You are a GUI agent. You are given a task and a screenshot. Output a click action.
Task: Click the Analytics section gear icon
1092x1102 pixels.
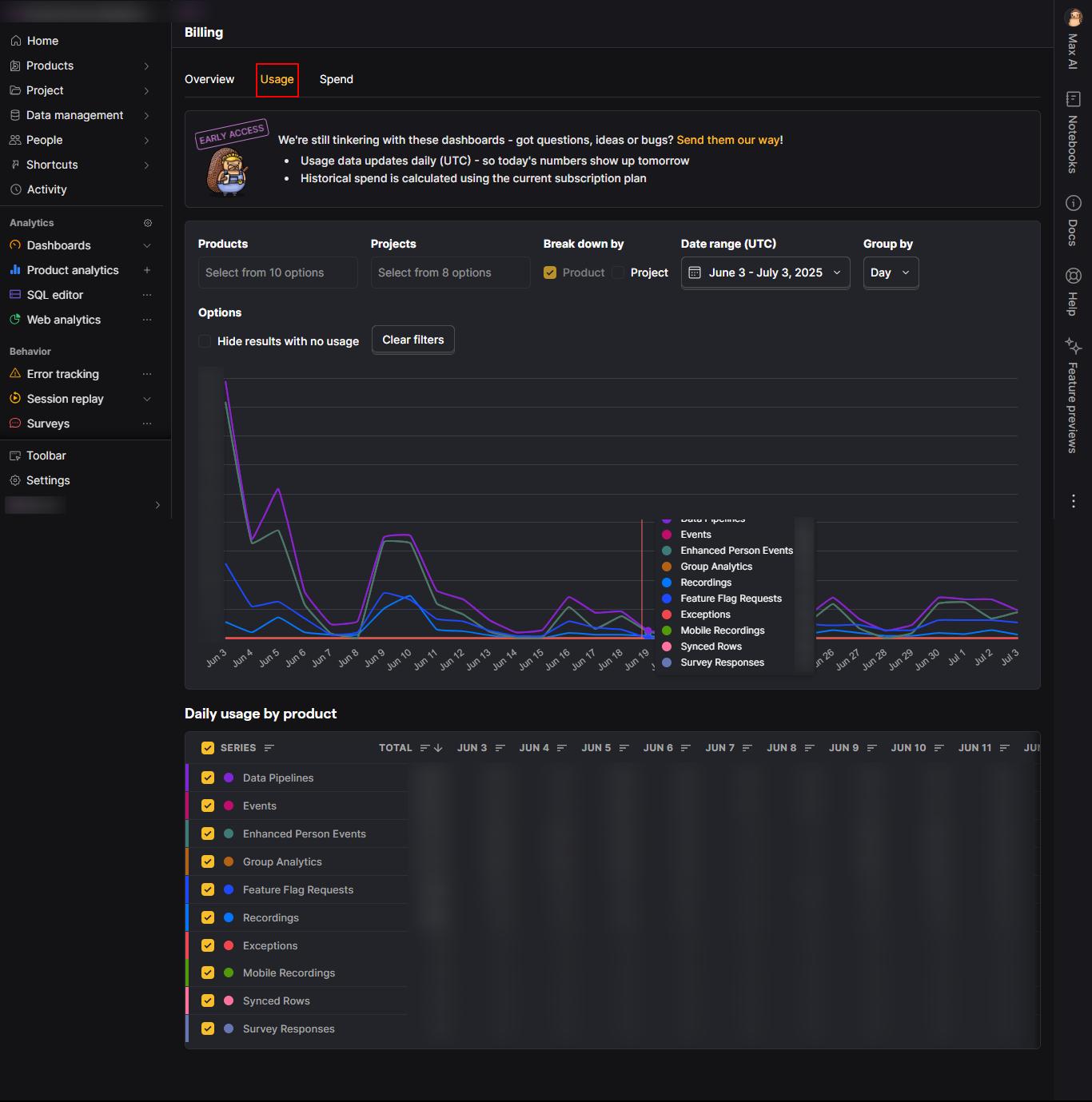click(x=147, y=223)
